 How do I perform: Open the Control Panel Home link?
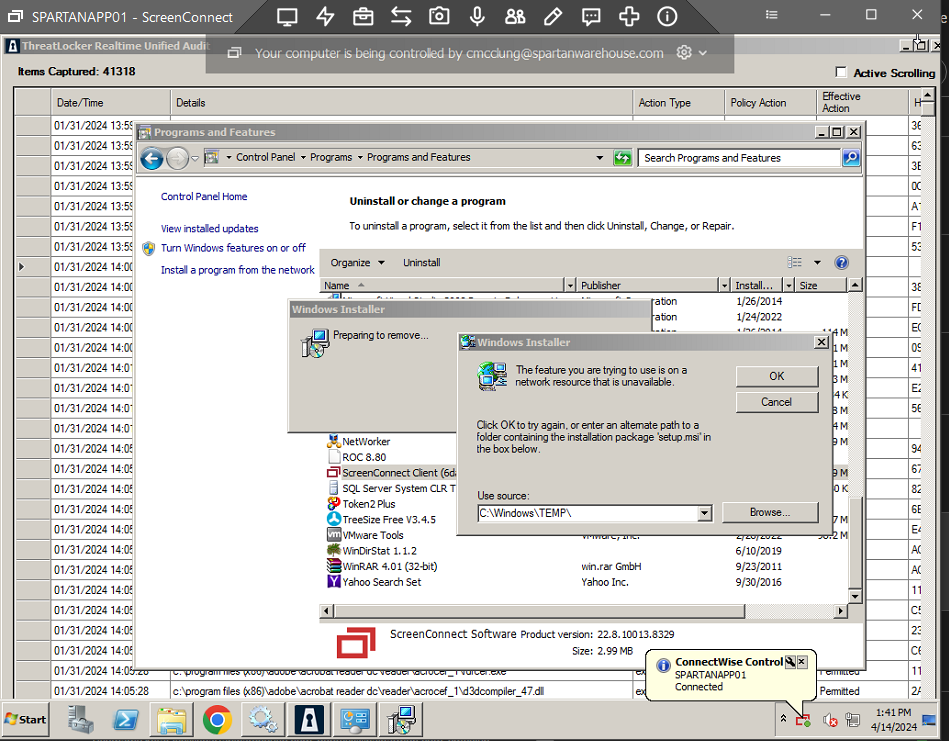(x=204, y=196)
